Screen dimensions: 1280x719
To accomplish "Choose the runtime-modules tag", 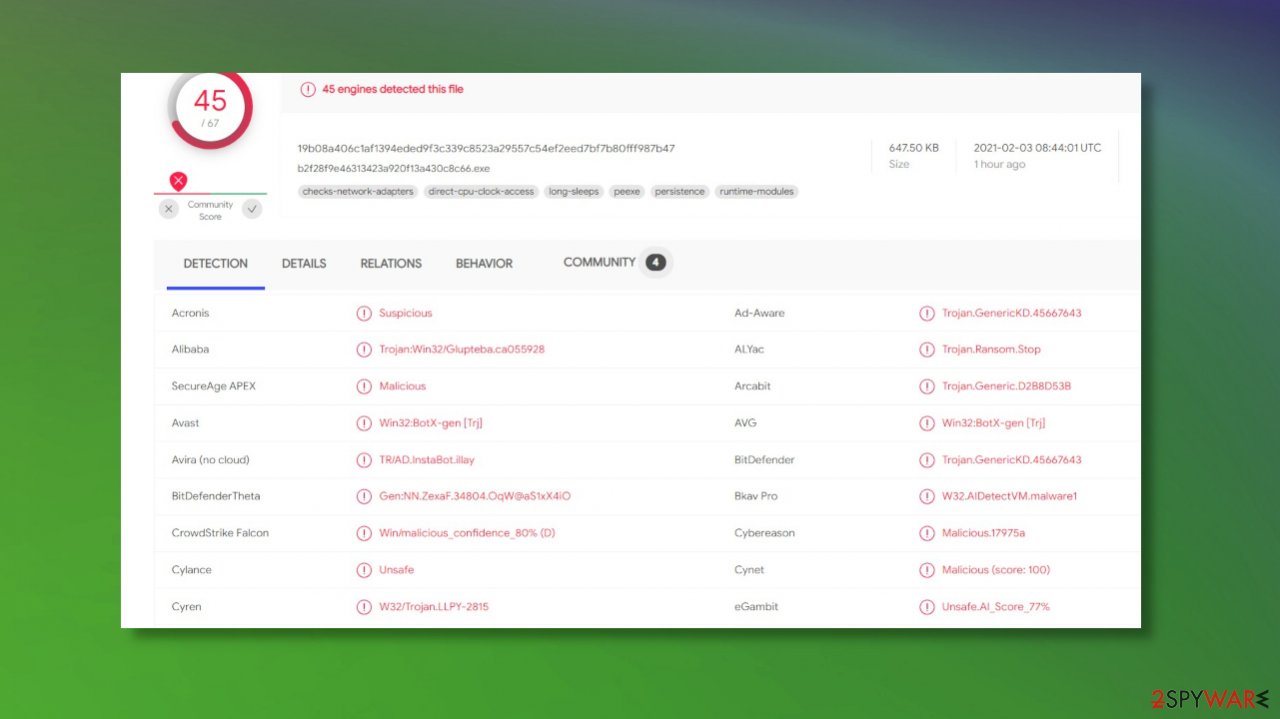I will 757,191.
